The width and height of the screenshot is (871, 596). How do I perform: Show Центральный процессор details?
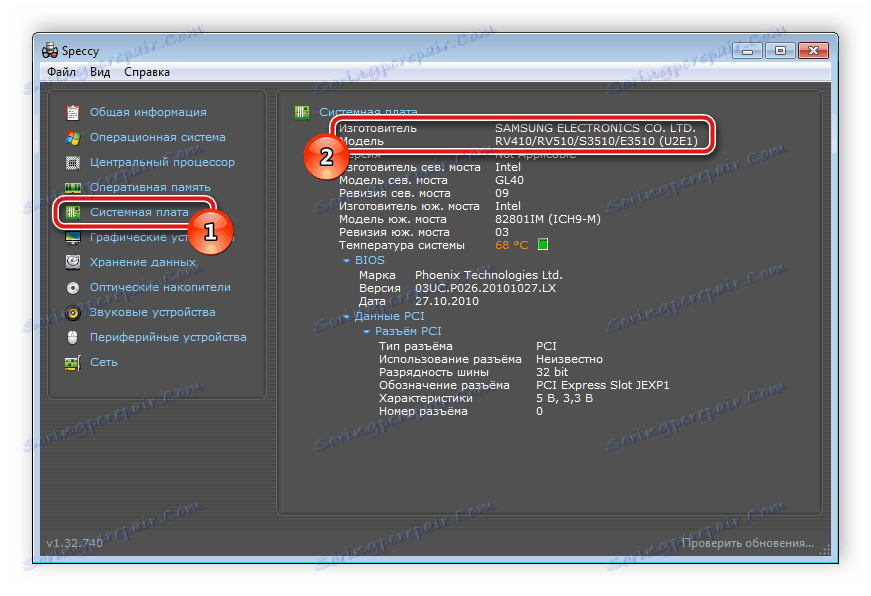coord(162,162)
